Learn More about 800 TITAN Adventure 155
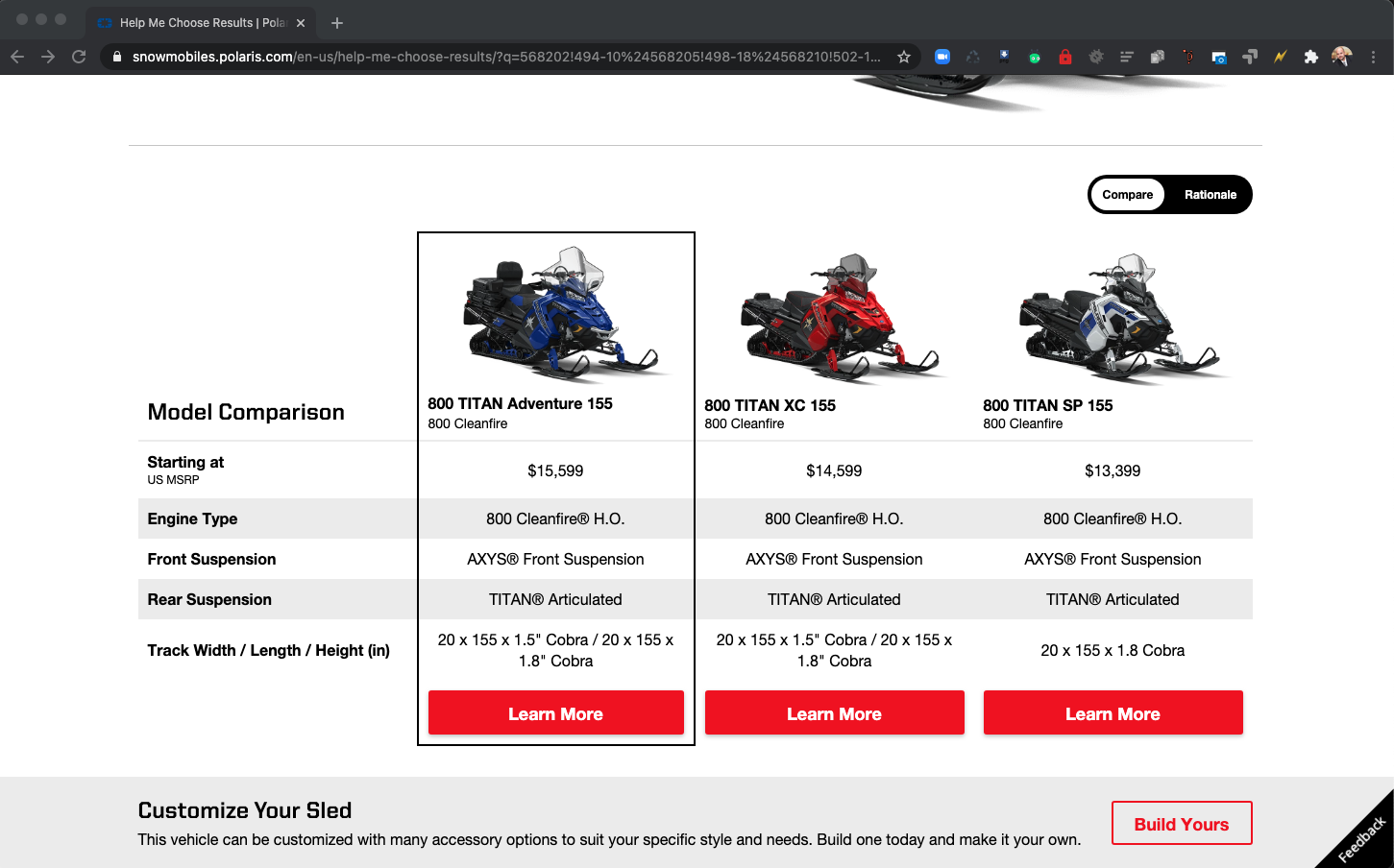This screenshot has height=868, width=1394. [x=556, y=713]
